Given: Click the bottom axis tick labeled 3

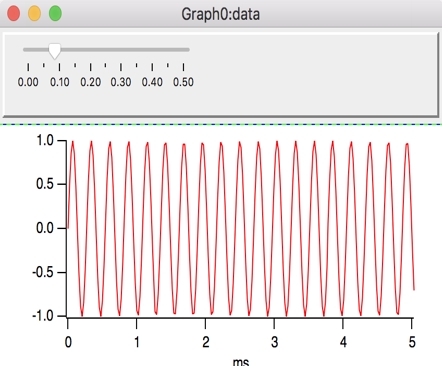Looking at the screenshot, I should 274,342.
